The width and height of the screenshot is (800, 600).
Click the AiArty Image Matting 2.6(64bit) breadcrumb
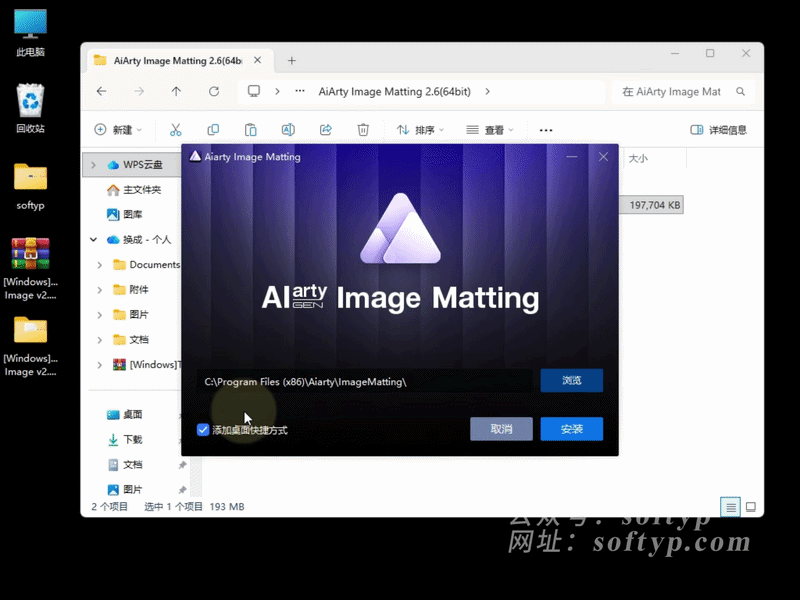pos(394,91)
